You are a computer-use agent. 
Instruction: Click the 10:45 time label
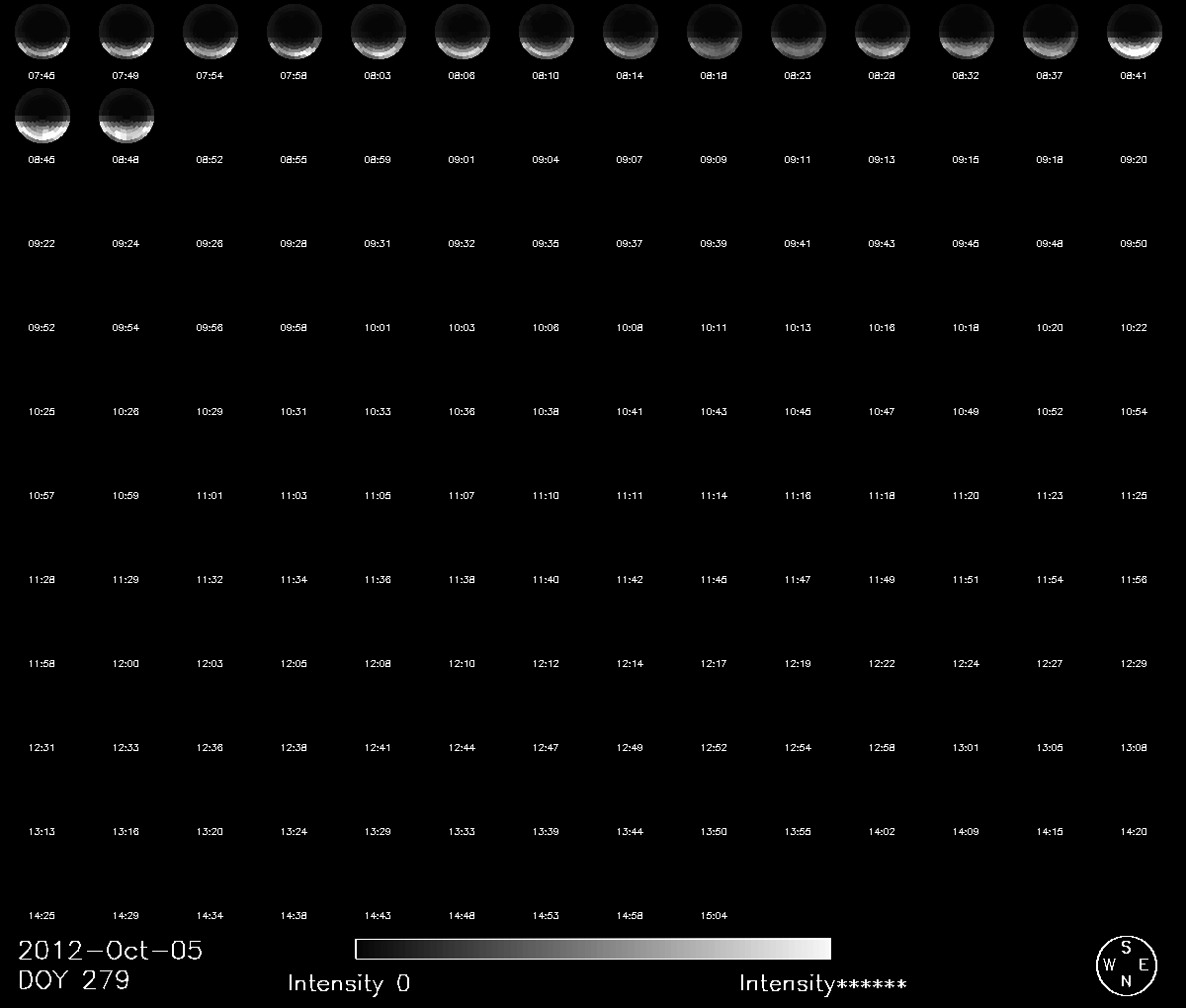point(798,411)
